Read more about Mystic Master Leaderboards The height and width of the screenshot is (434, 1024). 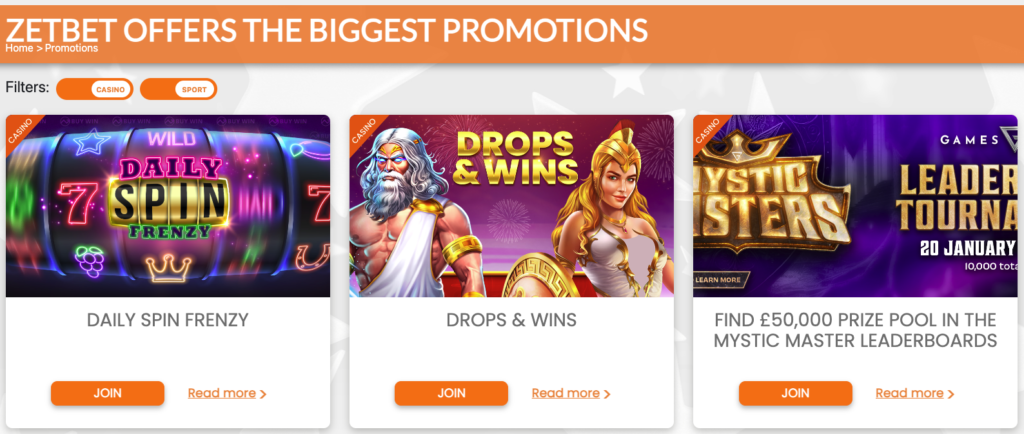coord(914,394)
